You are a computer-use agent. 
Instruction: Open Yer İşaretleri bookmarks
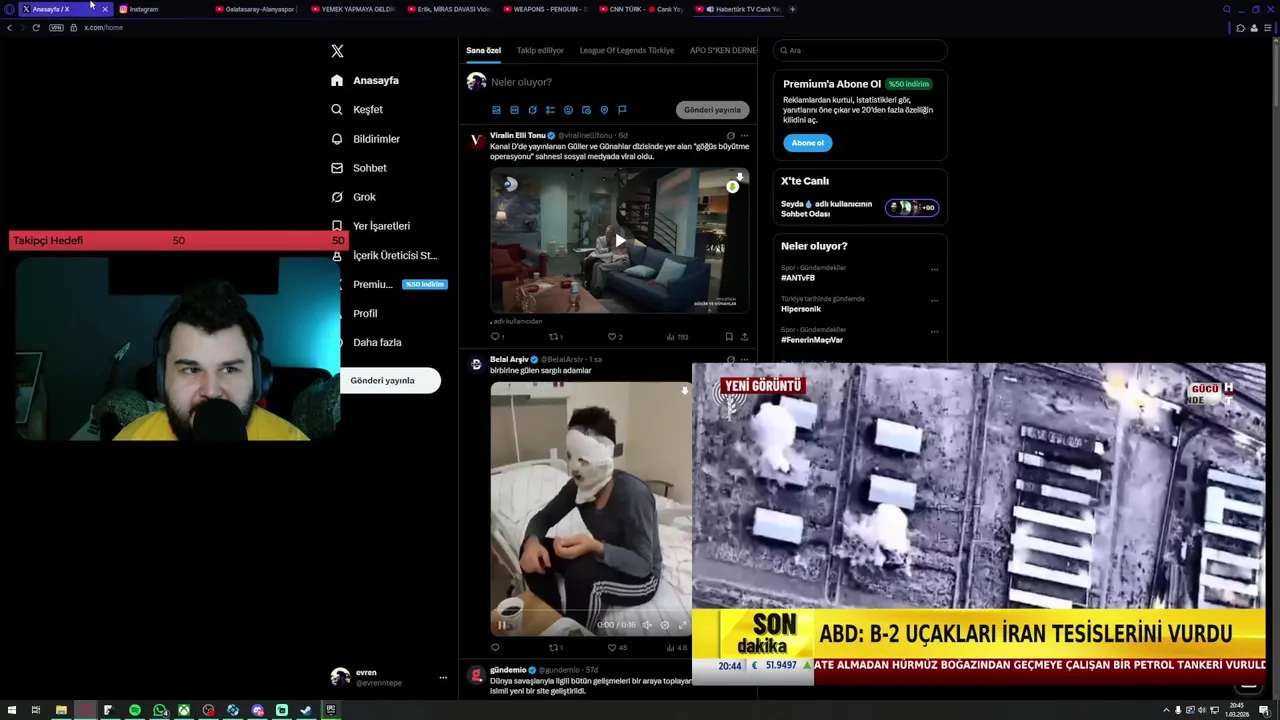[370, 226]
